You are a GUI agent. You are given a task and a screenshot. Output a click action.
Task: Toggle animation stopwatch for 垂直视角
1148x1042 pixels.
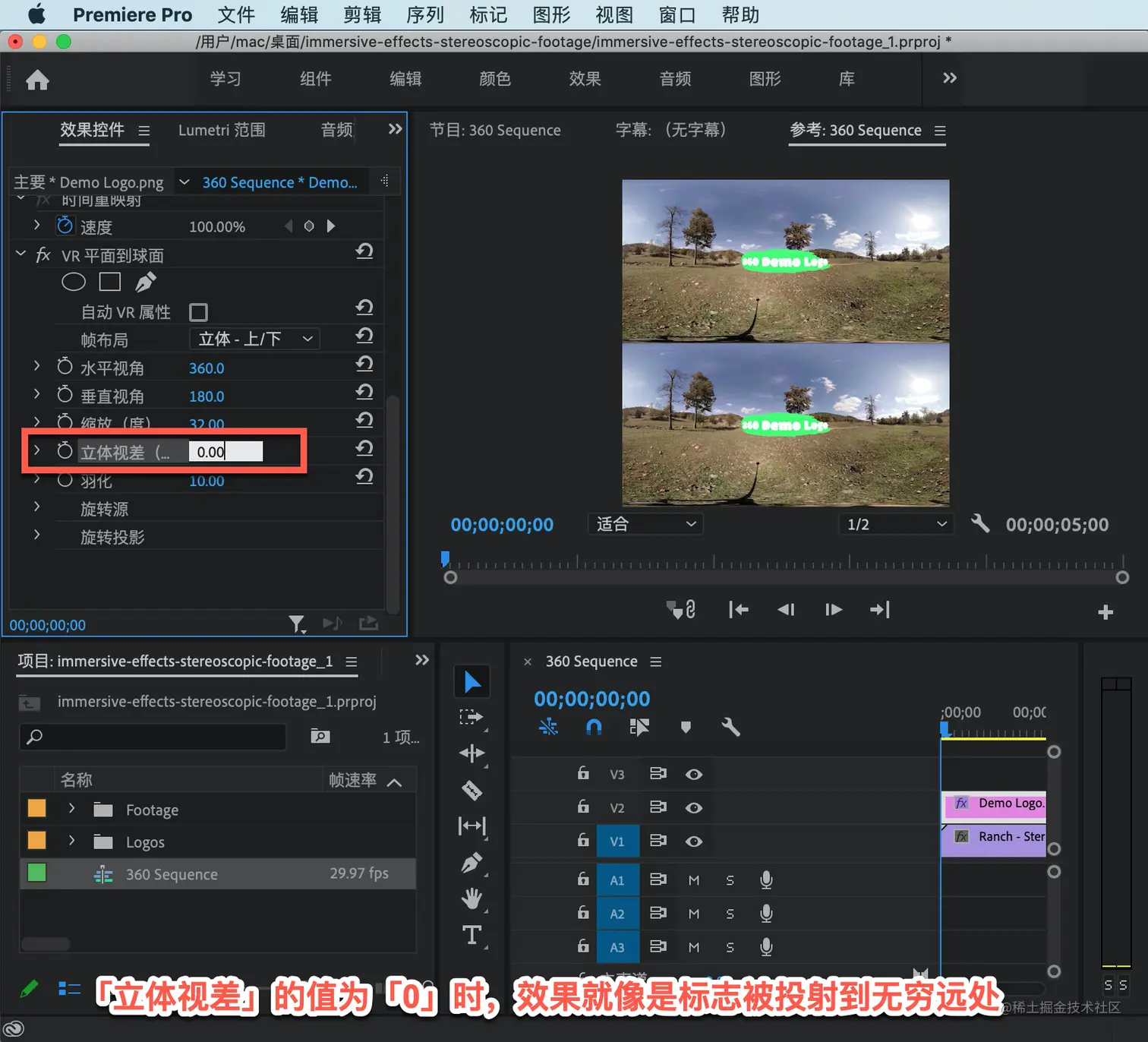coord(65,394)
